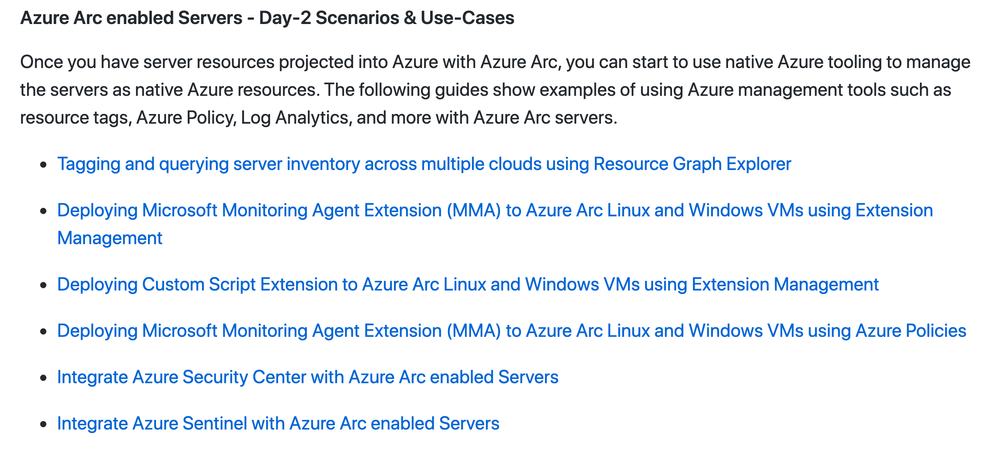This screenshot has height=452, width=998.
Task: Click the bullet before the Azure Security Center link
Action: (x=43, y=378)
